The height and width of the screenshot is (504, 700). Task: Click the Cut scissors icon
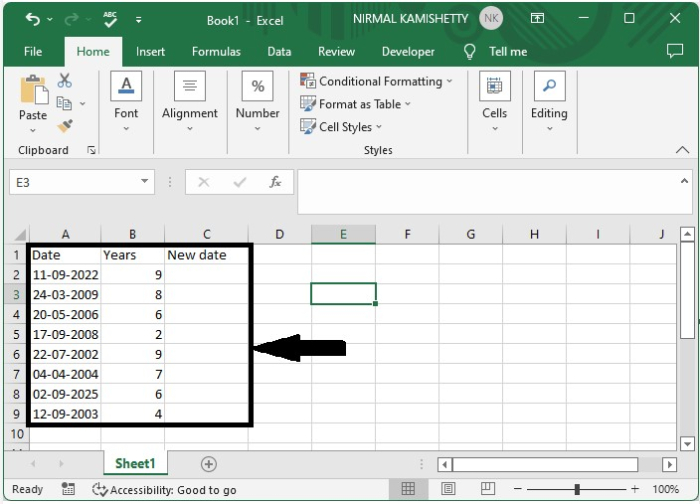tap(65, 80)
